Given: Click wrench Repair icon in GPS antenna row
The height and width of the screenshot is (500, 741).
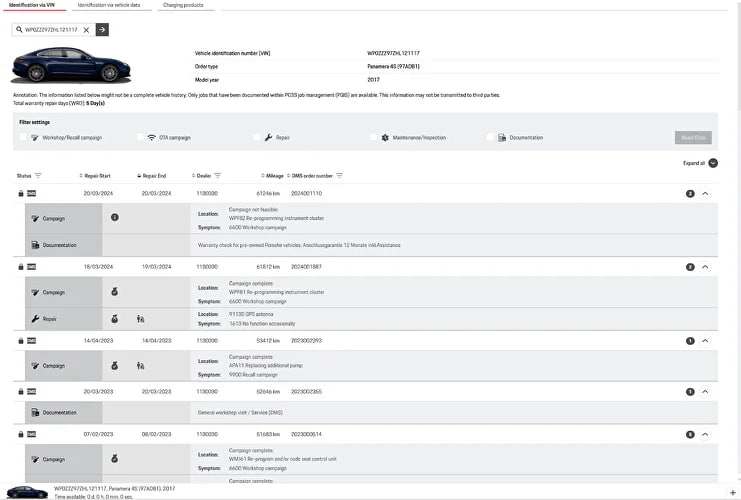Looking at the screenshot, I should [x=35, y=319].
